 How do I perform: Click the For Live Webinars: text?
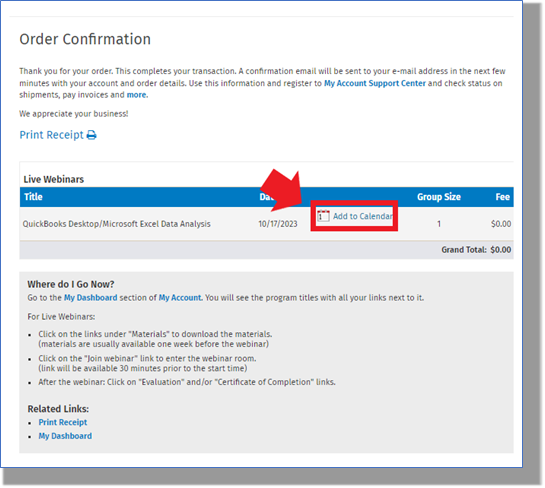point(61,317)
